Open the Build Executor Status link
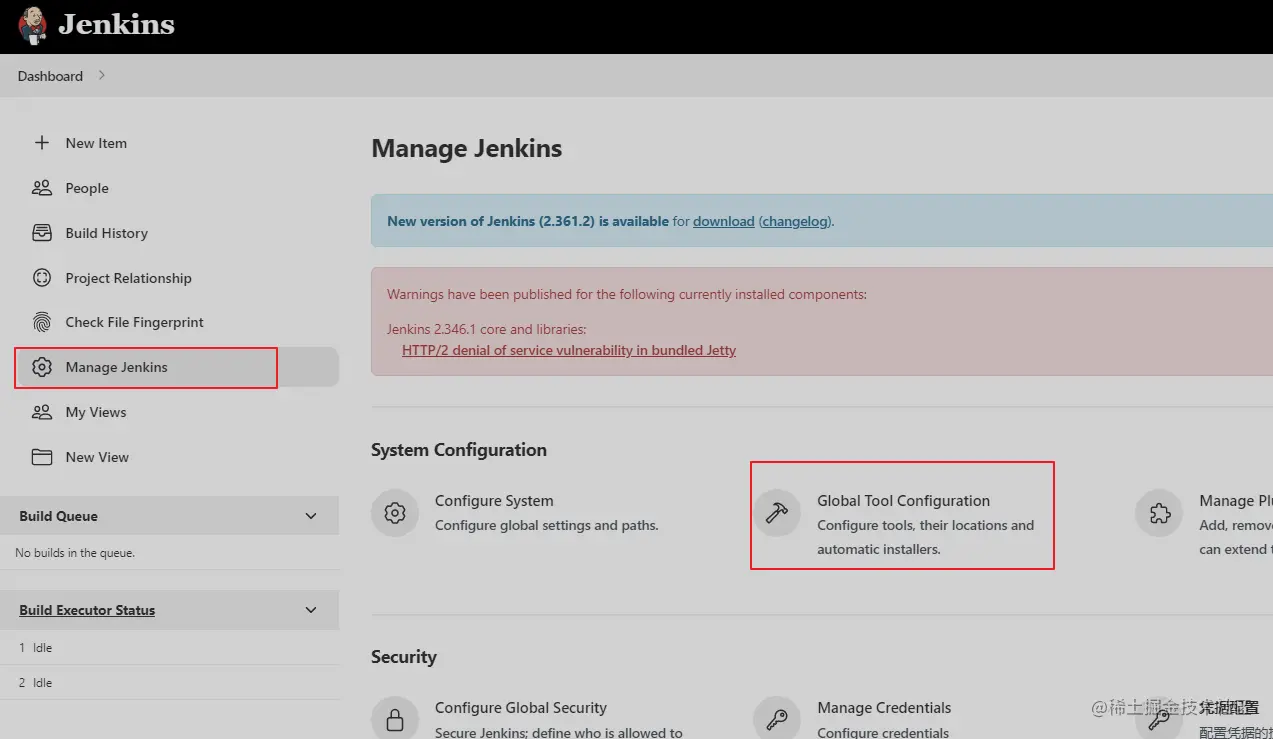Viewport: 1273px width, 739px height. (87, 610)
